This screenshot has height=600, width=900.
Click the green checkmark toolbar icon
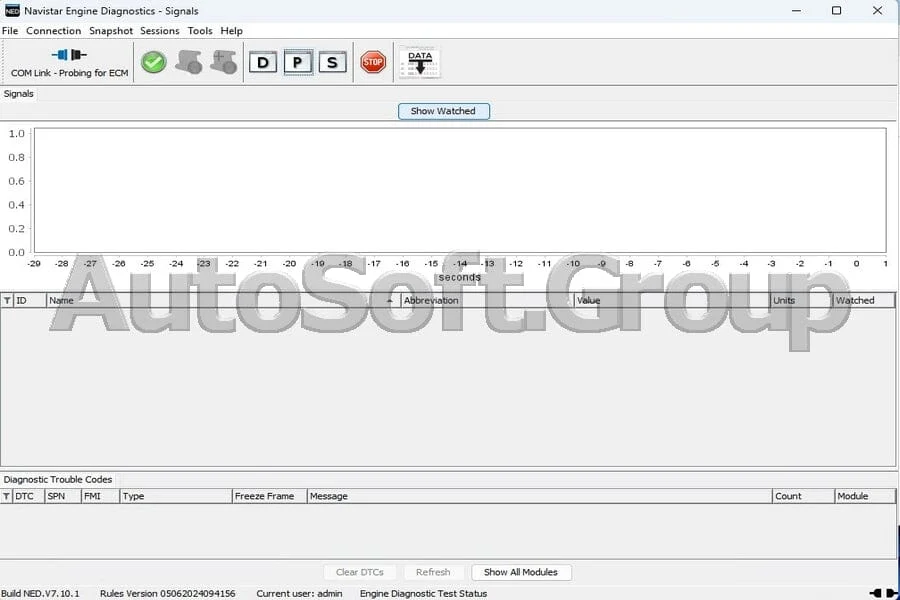154,62
